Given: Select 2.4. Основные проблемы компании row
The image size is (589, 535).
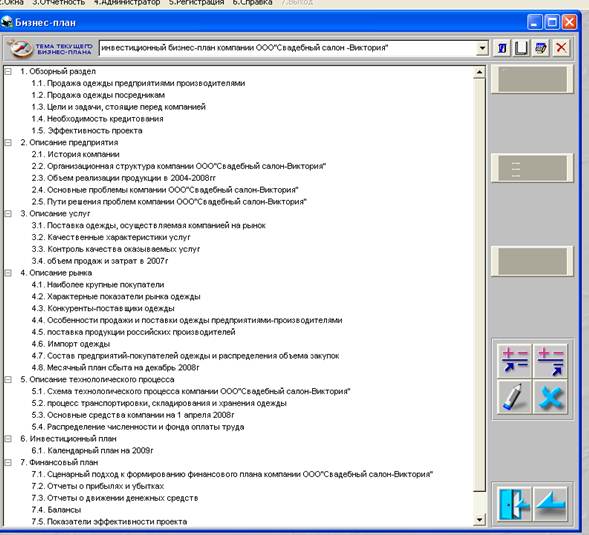Looking at the screenshot, I should [x=165, y=190].
